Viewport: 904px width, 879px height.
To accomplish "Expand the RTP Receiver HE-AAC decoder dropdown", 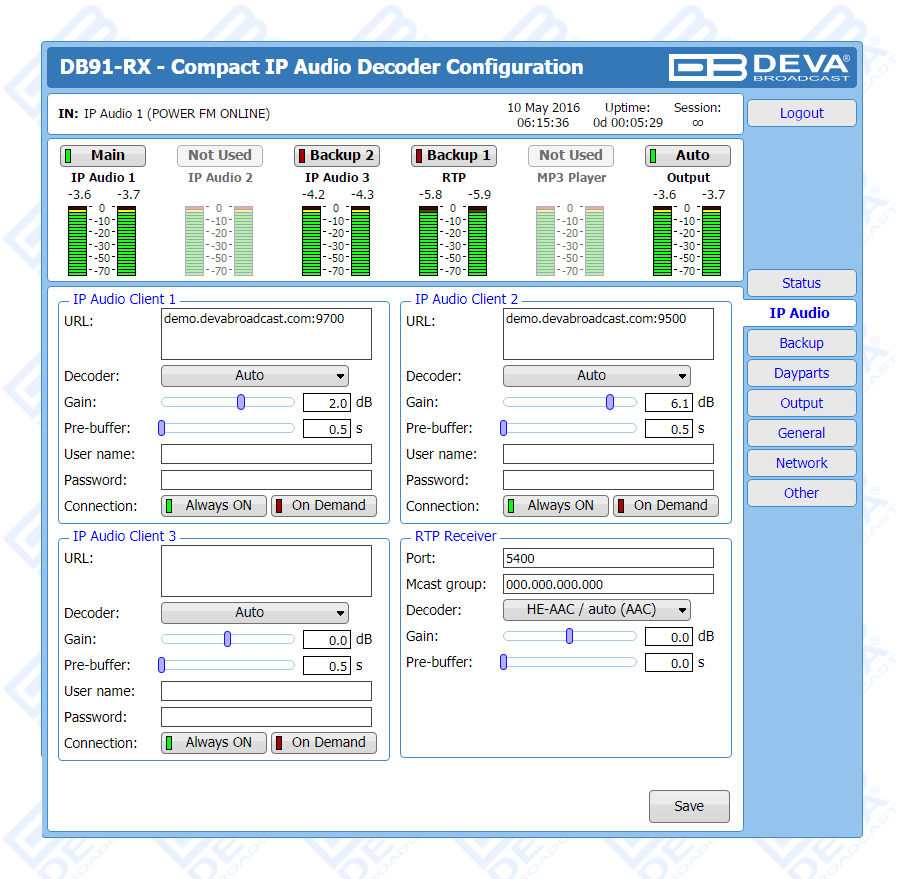I will tap(597, 610).
